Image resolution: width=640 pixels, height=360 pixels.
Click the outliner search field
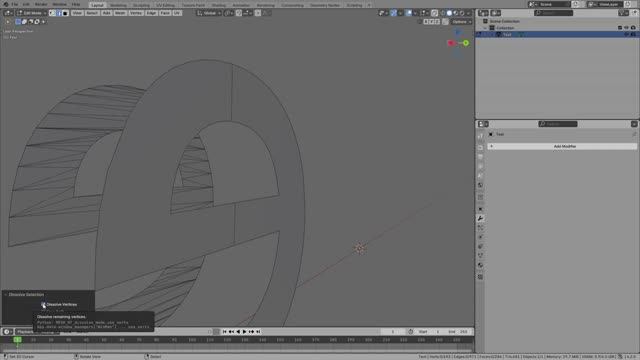pos(553,13)
